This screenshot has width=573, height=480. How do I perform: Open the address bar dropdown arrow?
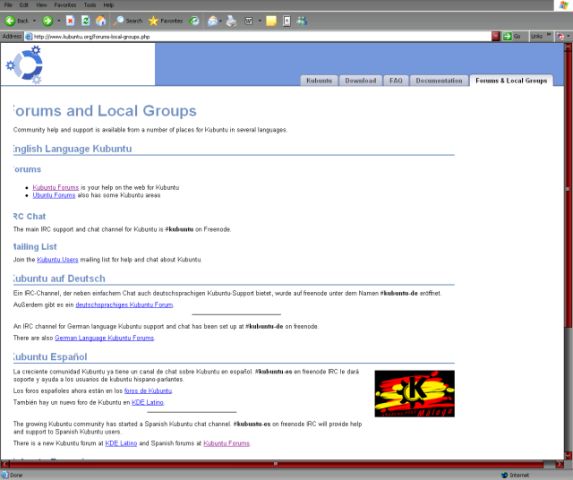(x=496, y=36)
